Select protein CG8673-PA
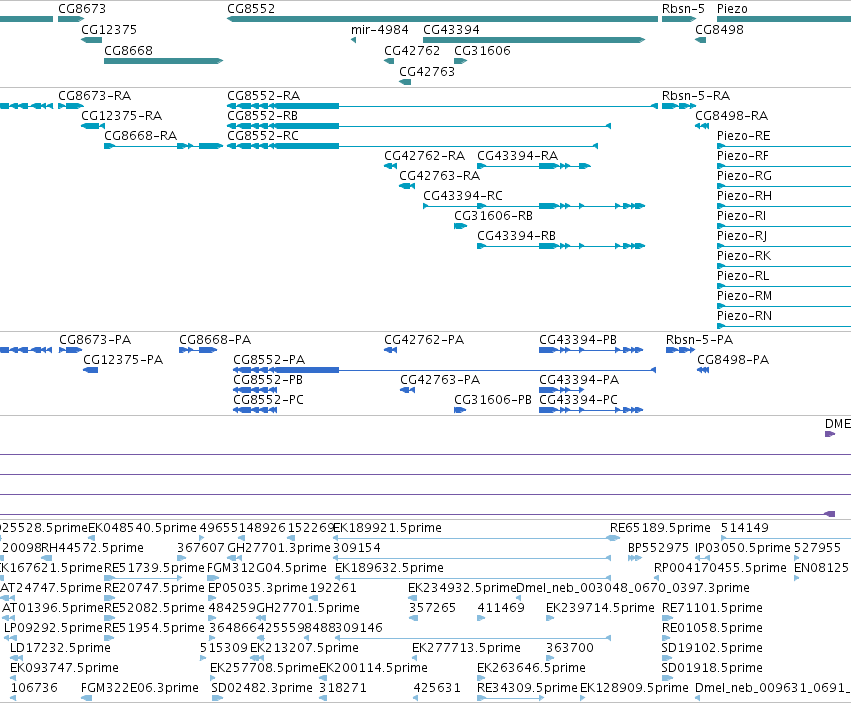Image resolution: width=851 pixels, height=703 pixels. click(95, 340)
